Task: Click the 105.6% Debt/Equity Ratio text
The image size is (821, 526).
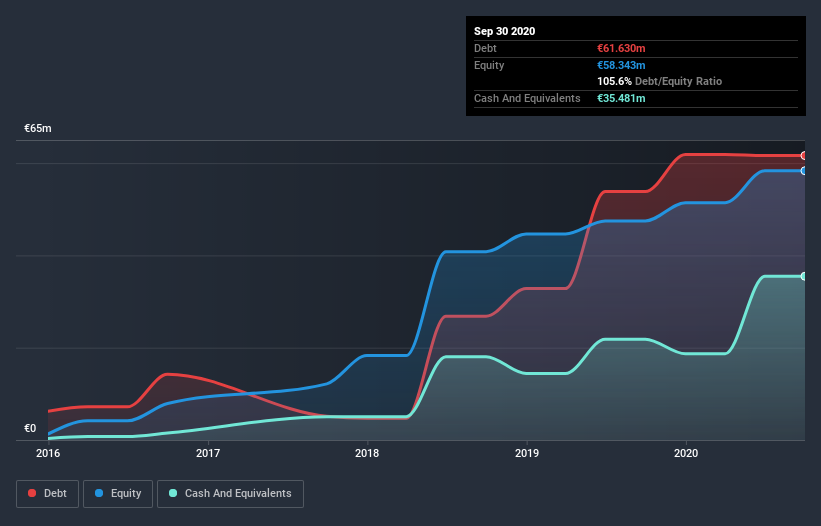Action: 659,81
